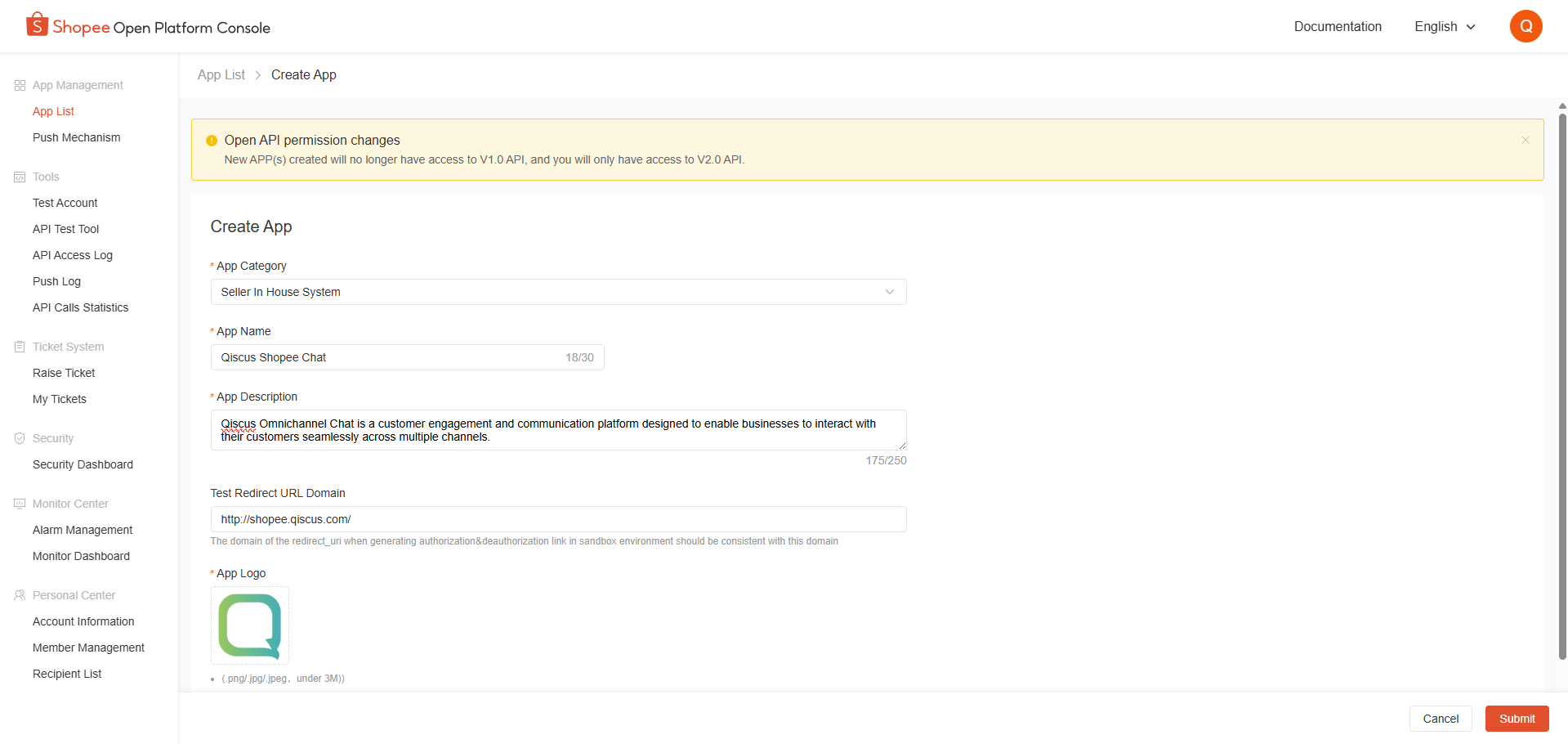Click the Ticket System section icon
Screen dimensions: 1568x744
click(20, 347)
